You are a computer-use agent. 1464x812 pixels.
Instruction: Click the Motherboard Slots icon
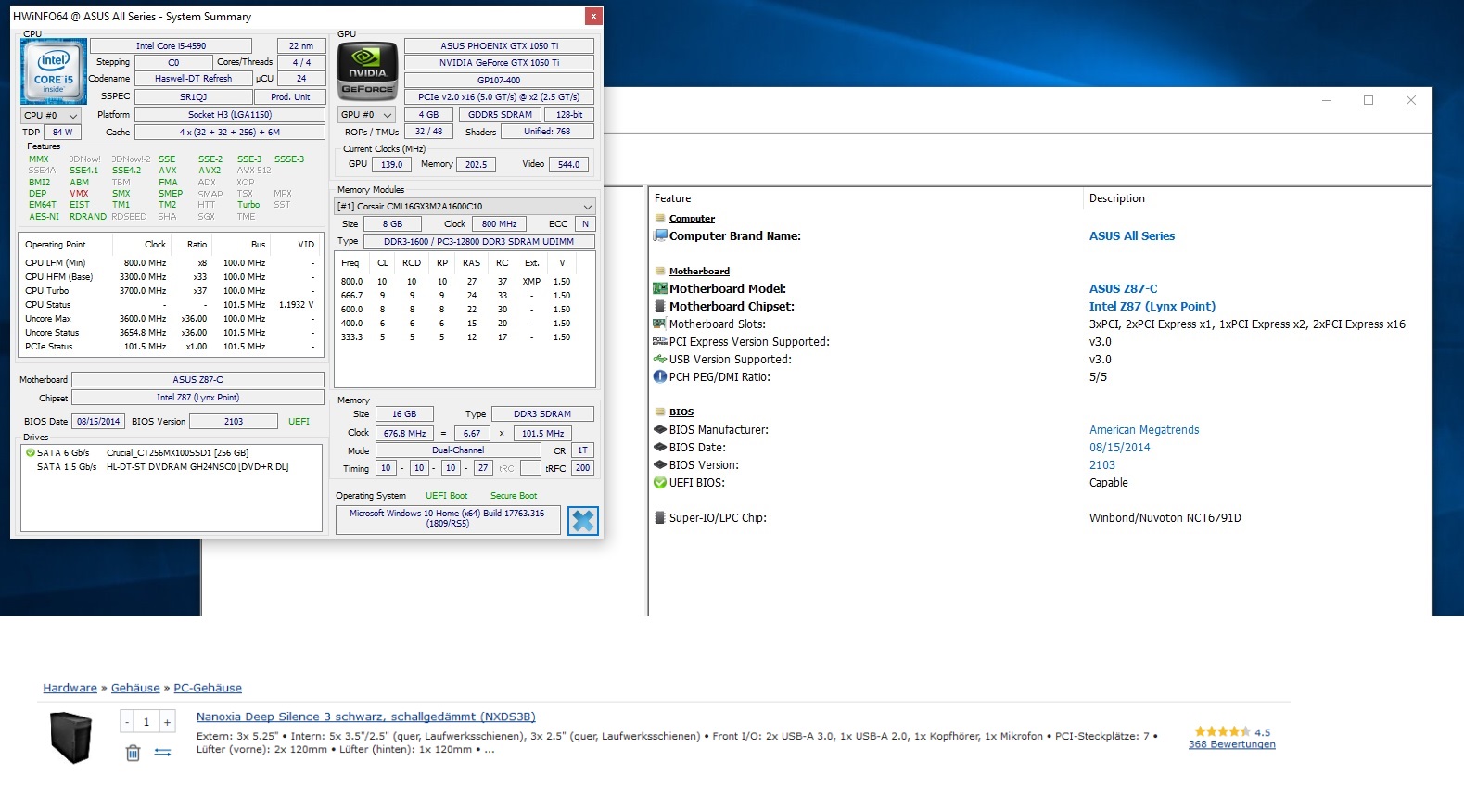[660, 324]
